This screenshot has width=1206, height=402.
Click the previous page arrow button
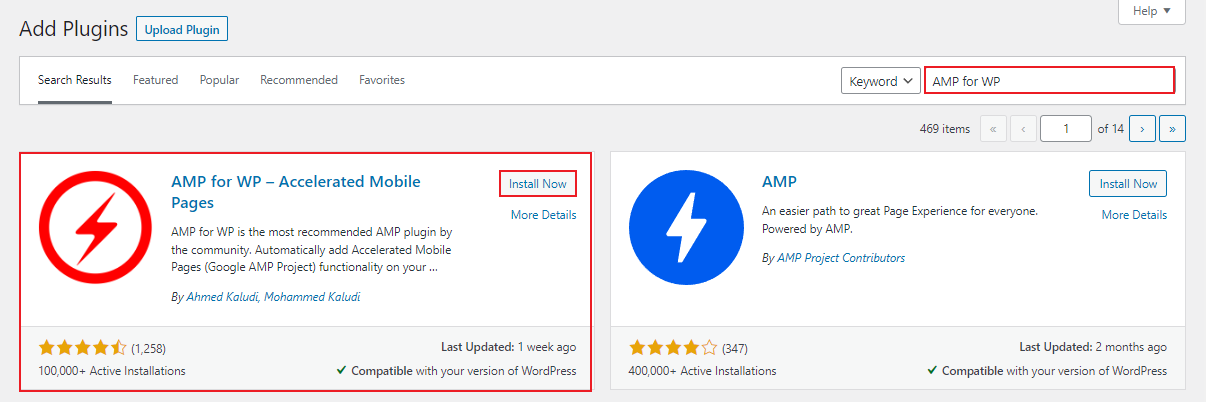click(1023, 129)
